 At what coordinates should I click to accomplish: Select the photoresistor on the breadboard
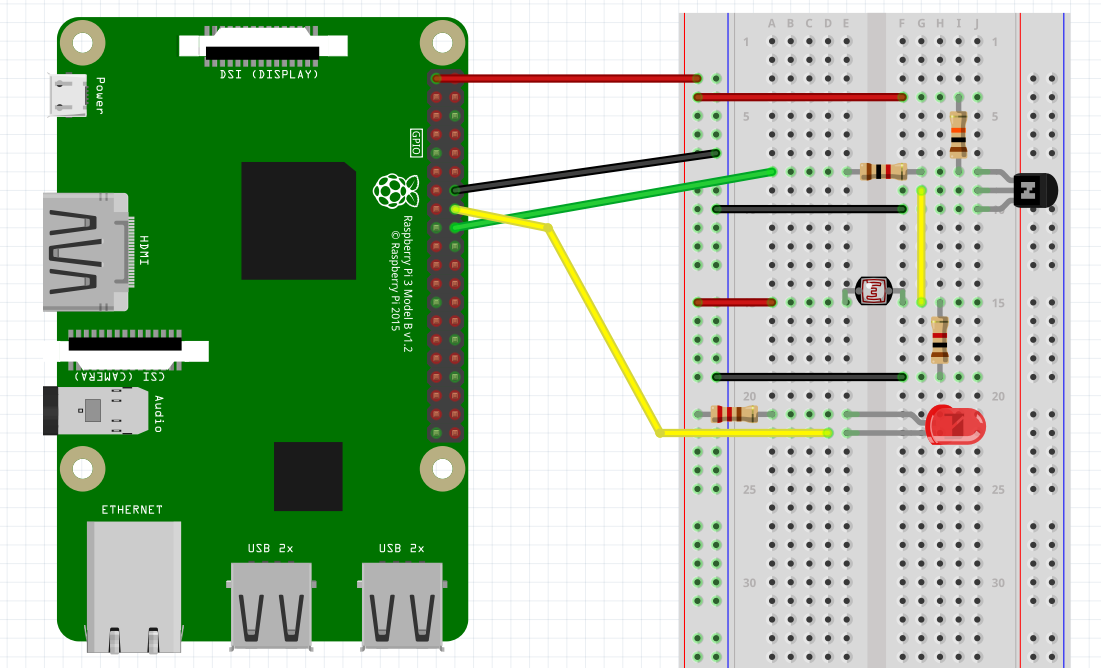873,291
